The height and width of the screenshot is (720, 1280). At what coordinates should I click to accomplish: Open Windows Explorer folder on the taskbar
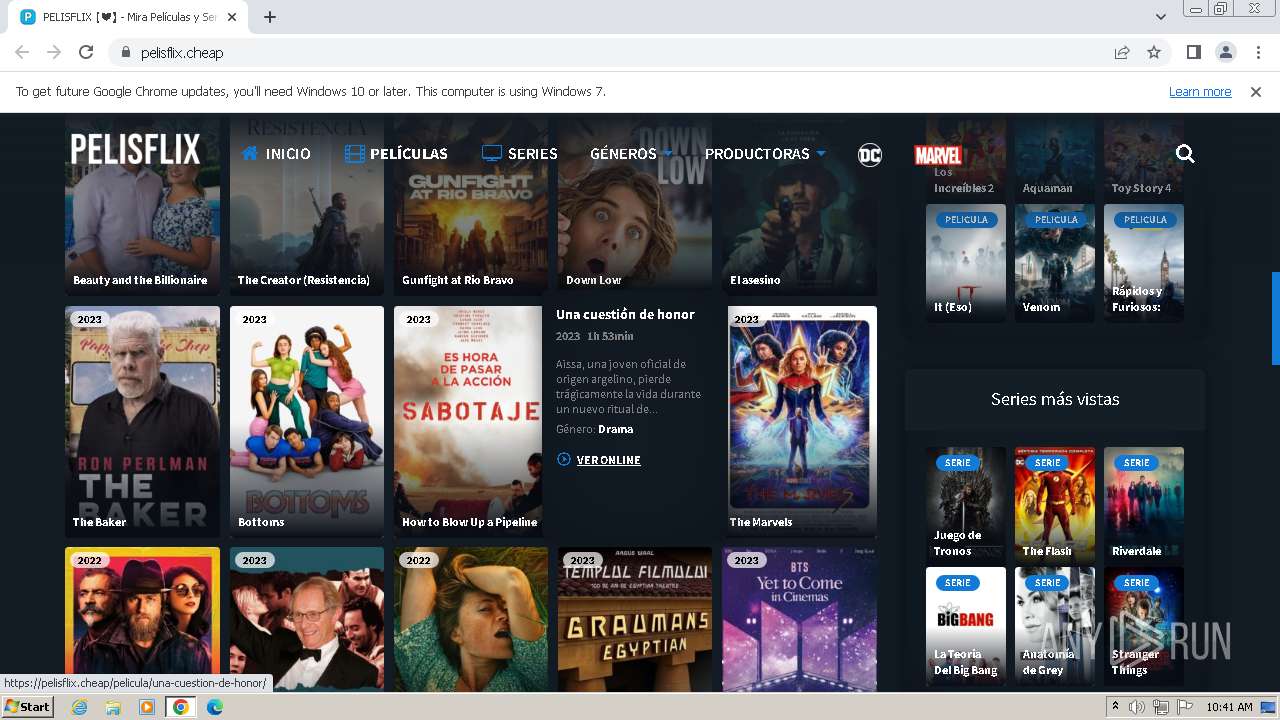[x=113, y=707]
